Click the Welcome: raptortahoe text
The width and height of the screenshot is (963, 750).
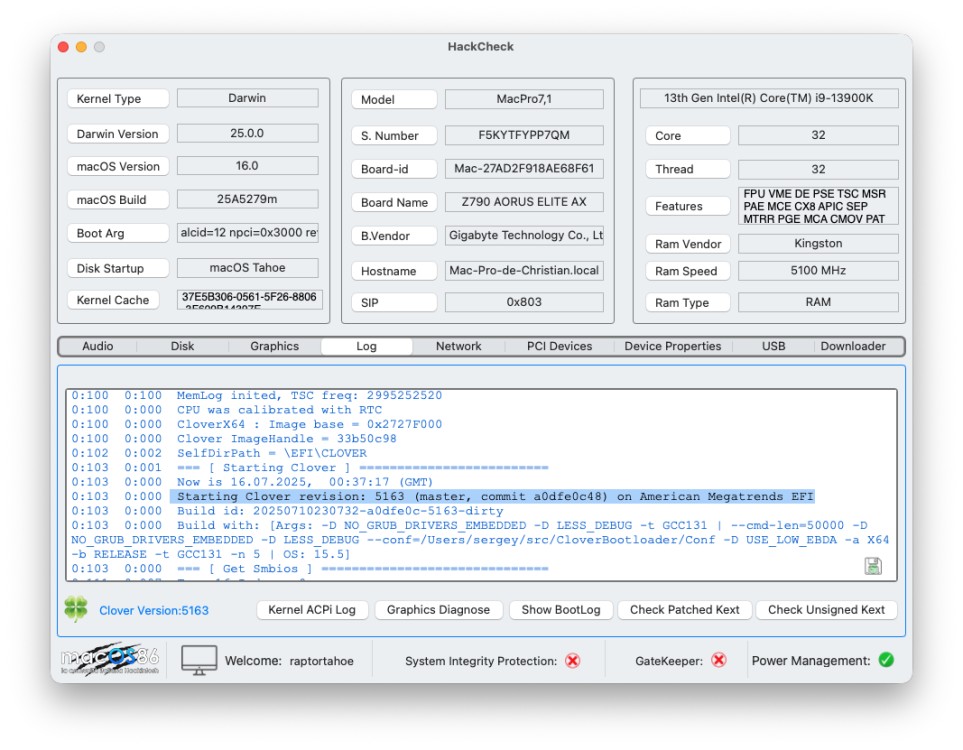[x=289, y=661]
